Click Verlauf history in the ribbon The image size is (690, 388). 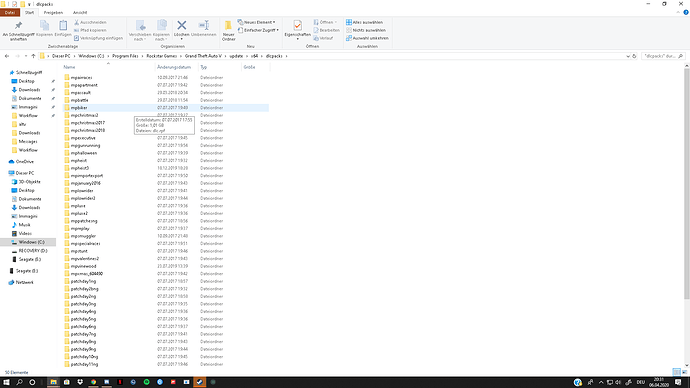(323, 38)
